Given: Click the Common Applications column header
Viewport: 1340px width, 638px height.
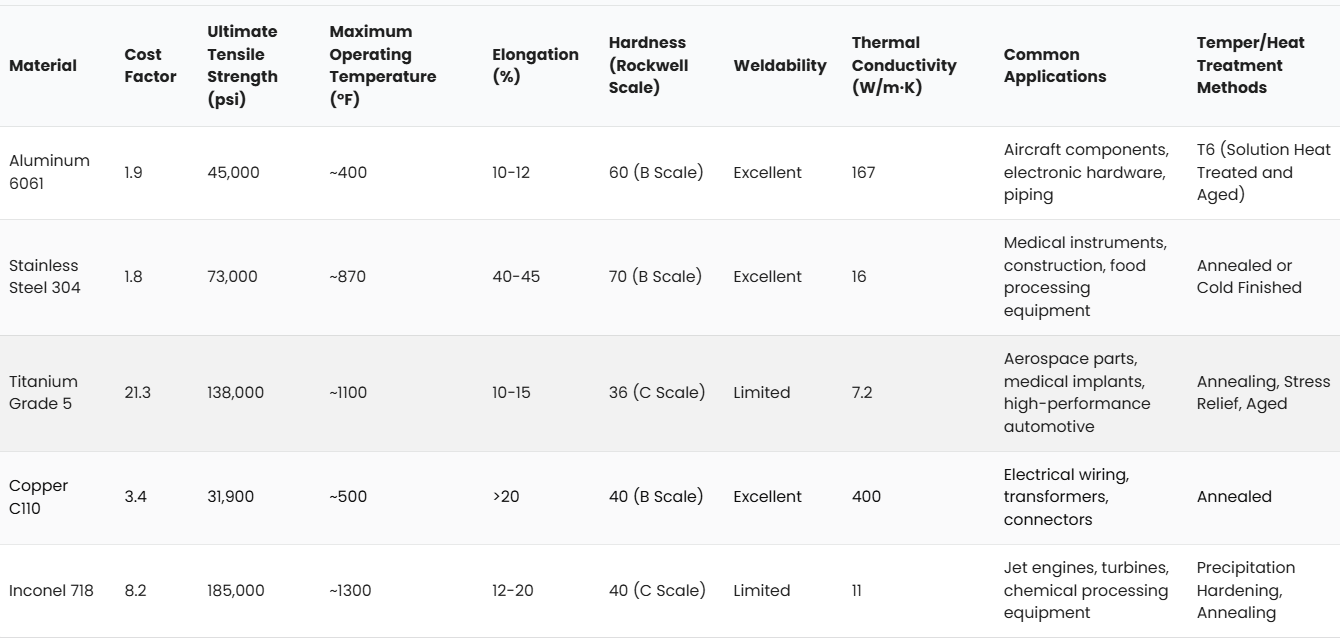Looking at the screenshot, I should pos(1055,66).
